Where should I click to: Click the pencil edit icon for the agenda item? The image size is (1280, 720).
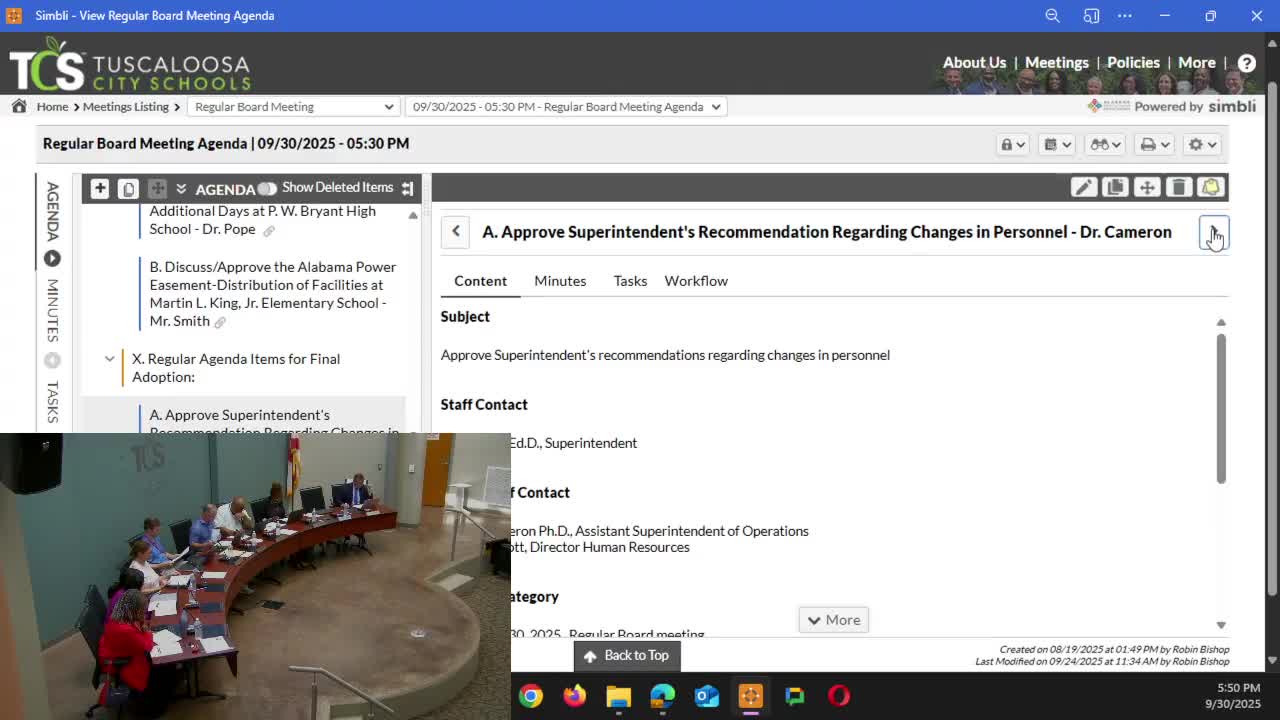pos(1083,187)
